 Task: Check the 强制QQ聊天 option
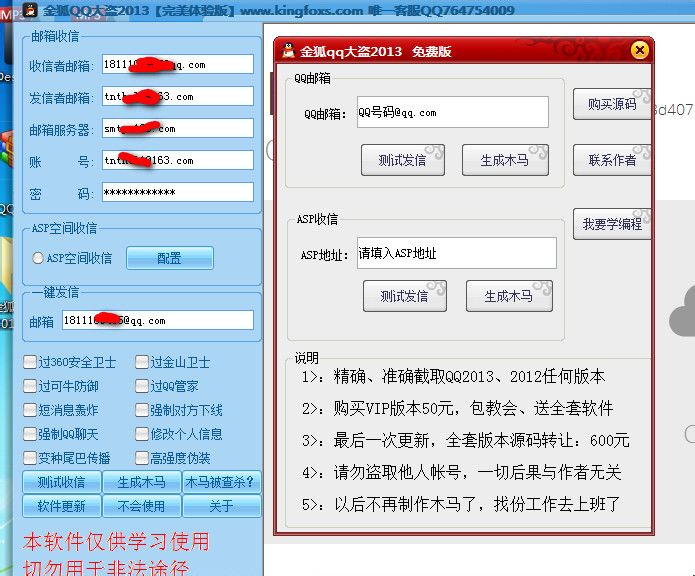coord(30,434)
